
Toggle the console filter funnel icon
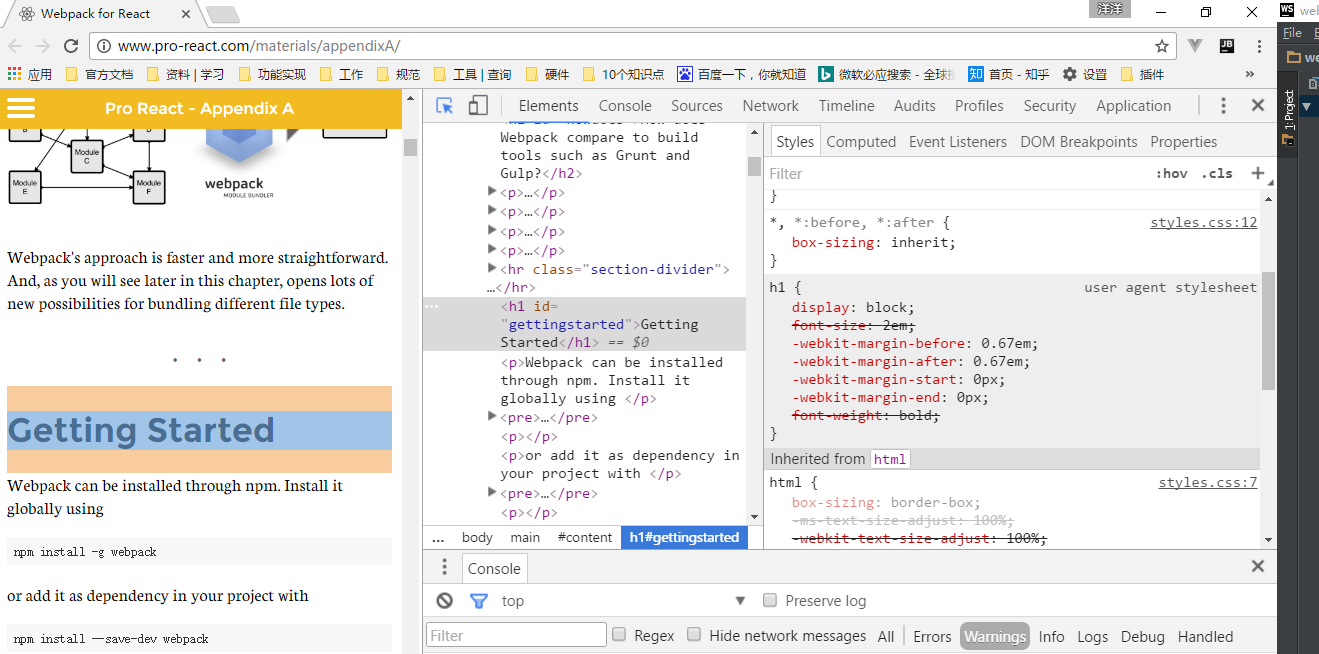point(479,601)
